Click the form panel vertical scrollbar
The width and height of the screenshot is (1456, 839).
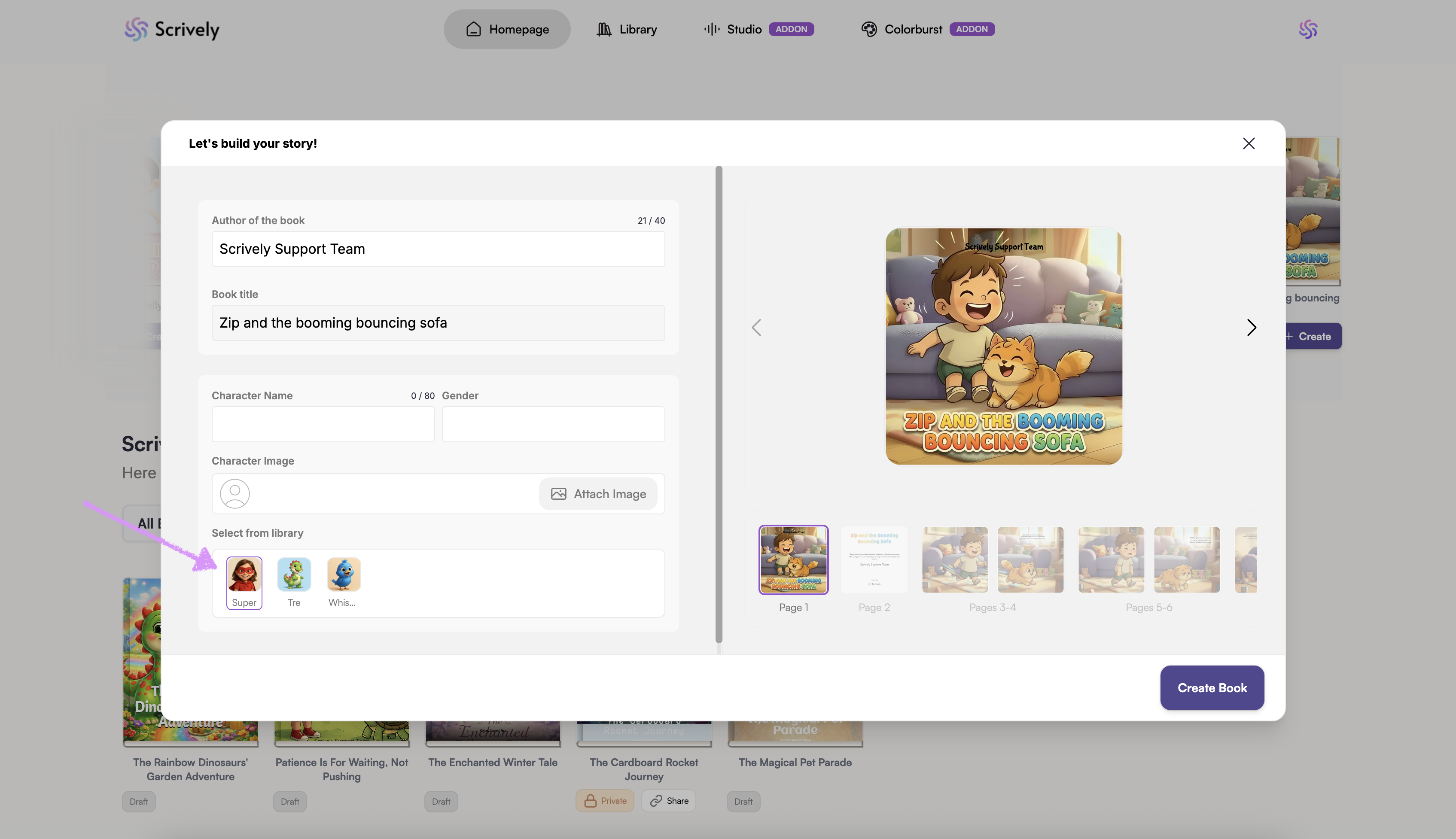click(x=719, y=403)
